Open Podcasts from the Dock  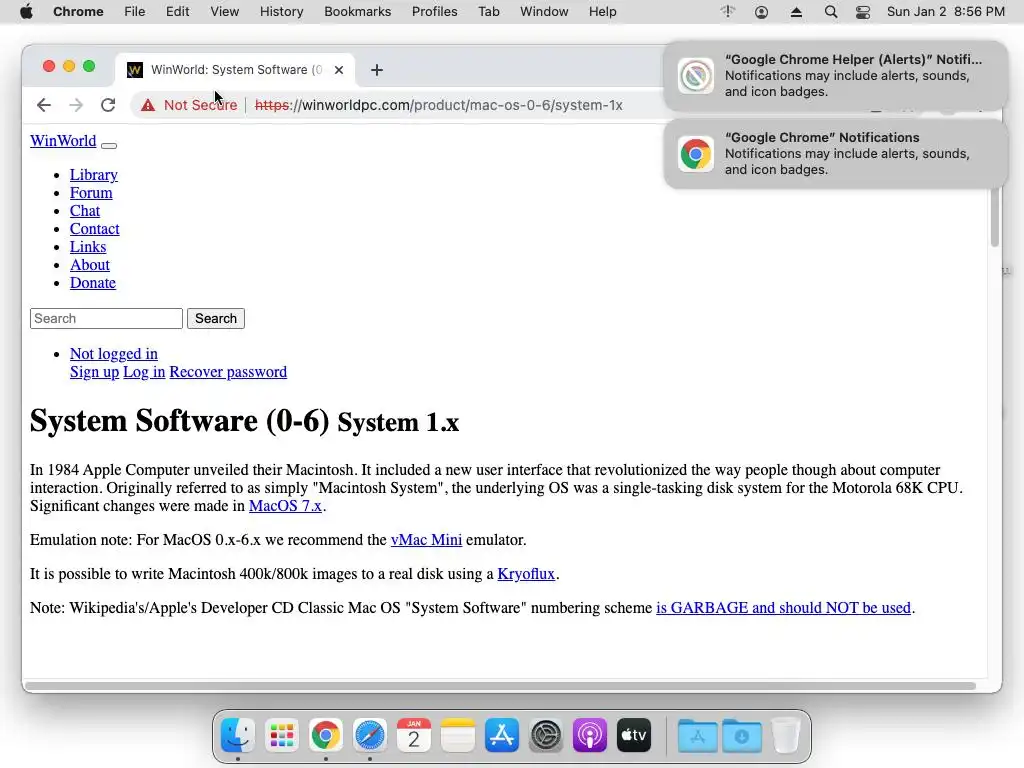click(590, 735)
